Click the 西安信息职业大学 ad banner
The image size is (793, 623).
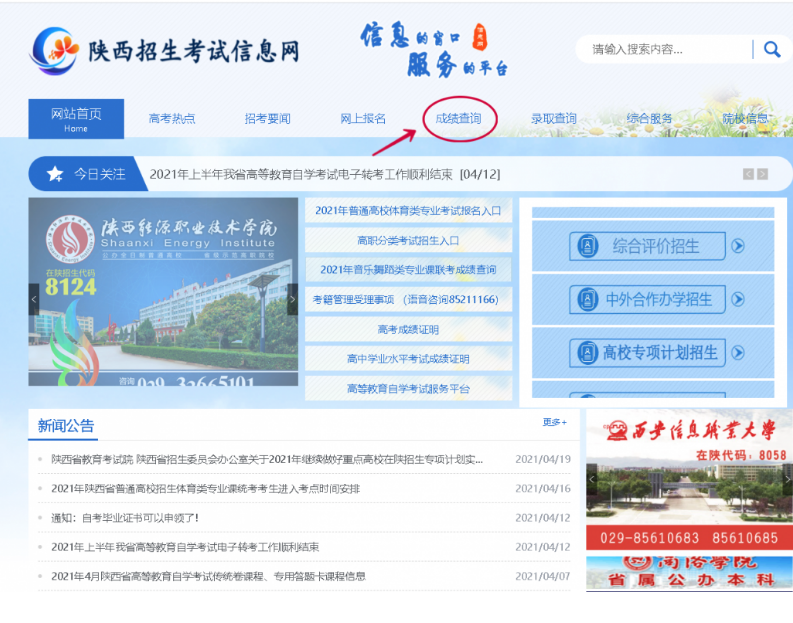point(689,478)
